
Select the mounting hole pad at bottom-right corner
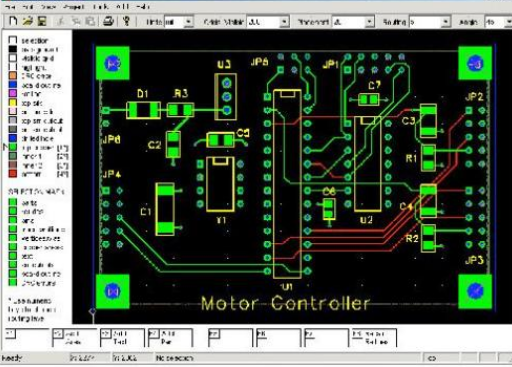coord(475,291)
